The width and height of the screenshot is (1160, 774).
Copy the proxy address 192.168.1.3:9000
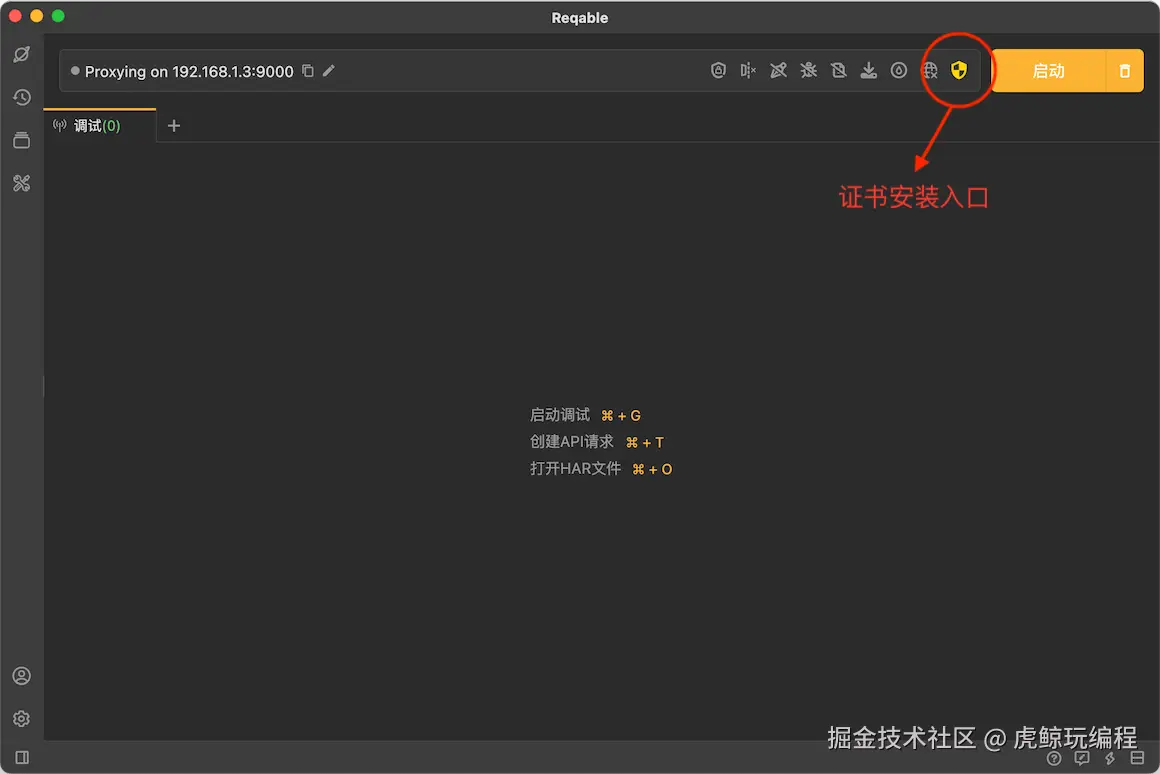click(x=307, y=71)
